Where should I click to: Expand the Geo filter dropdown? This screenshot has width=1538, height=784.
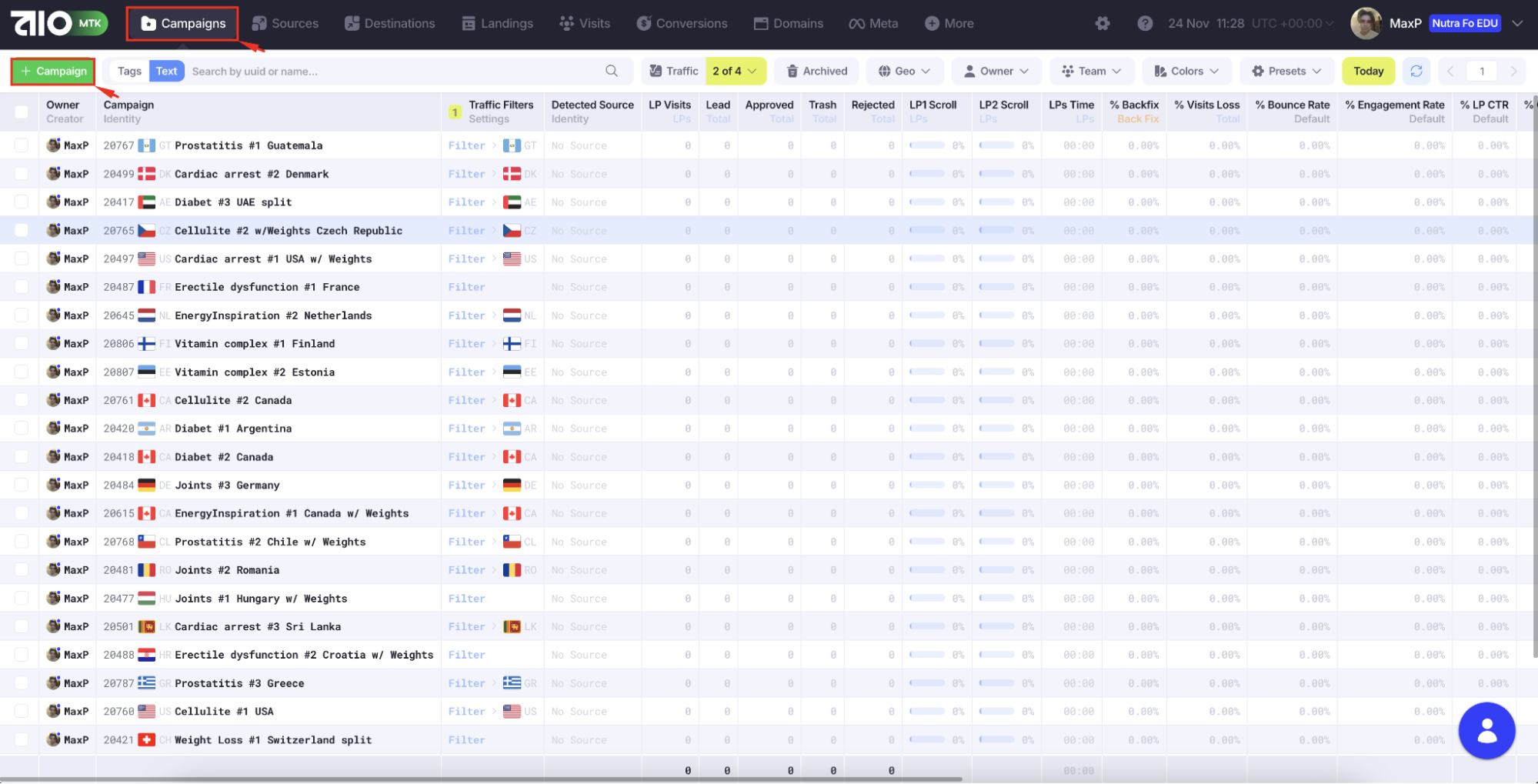point(904,72)
